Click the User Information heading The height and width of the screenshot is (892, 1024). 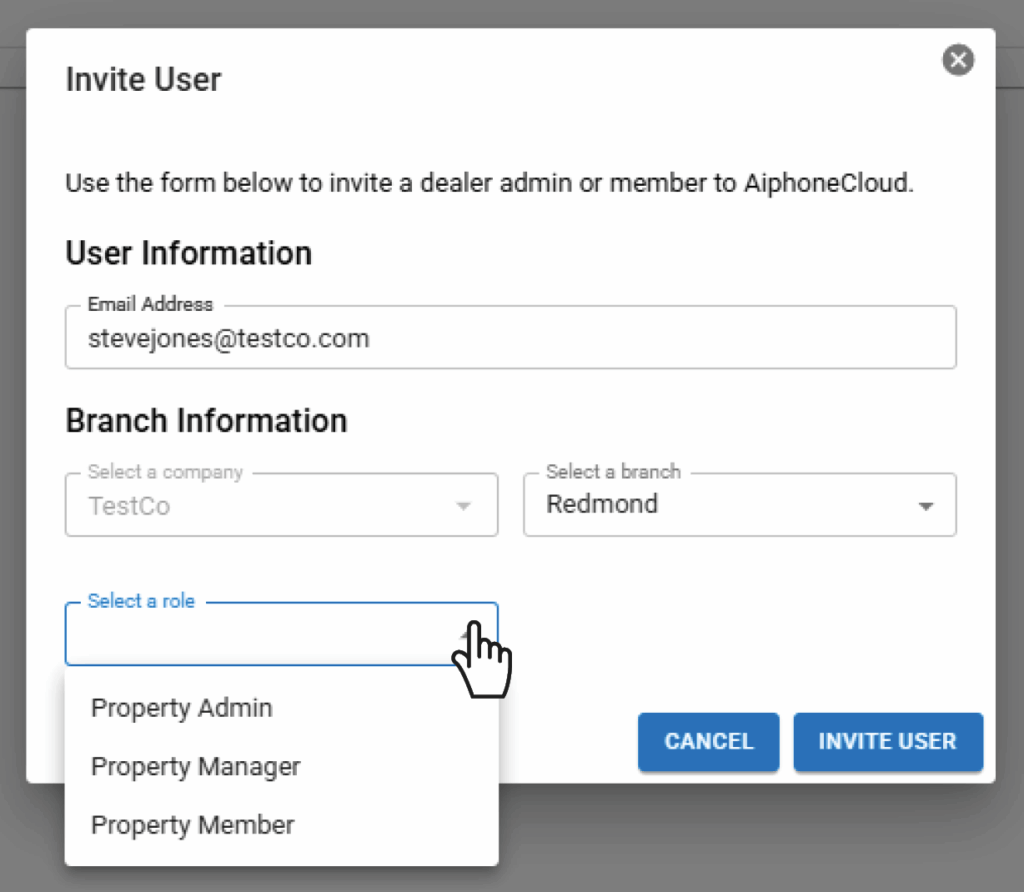click(x=188, y=253)
